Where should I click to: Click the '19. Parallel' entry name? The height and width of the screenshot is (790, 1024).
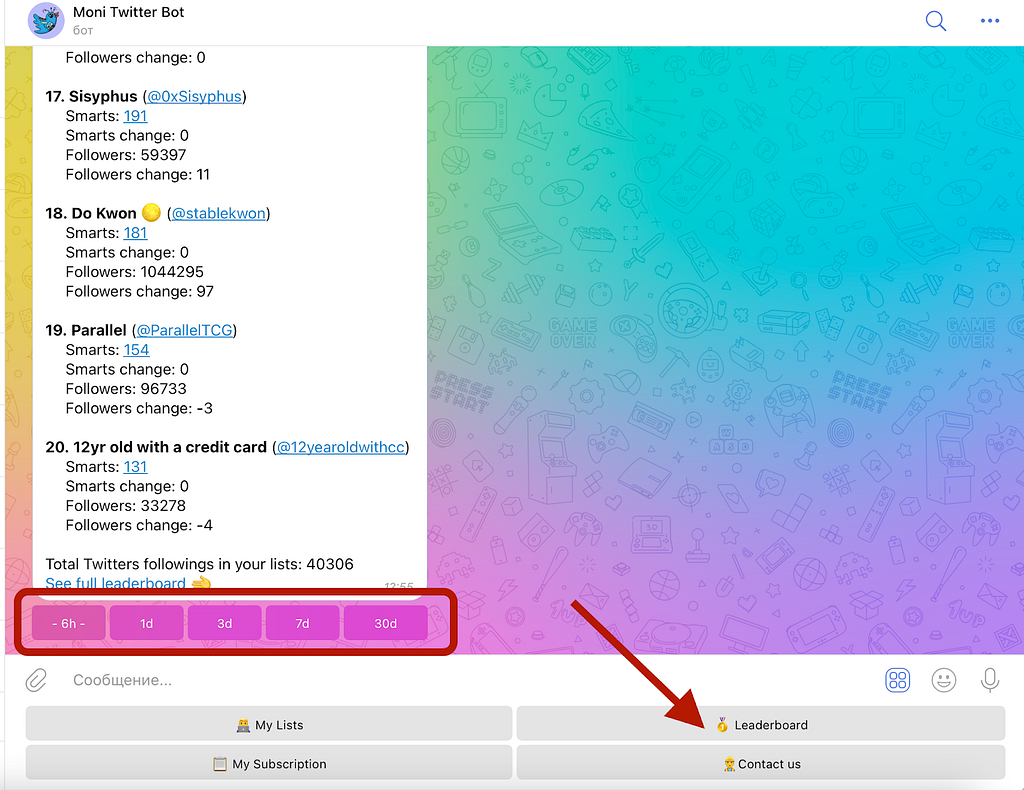click(x=86, y=330)
